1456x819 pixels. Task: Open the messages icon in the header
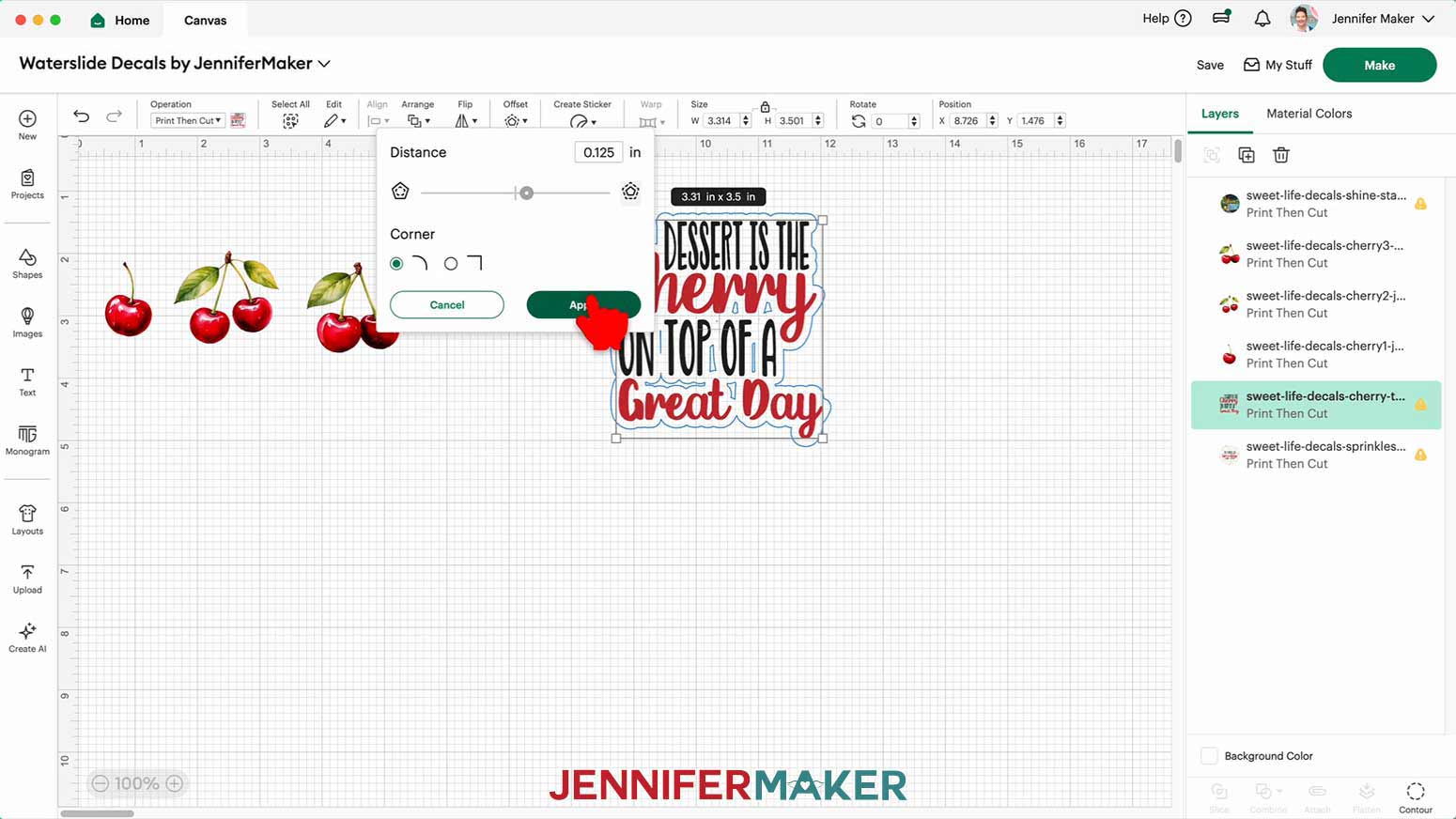point(1221,18)
